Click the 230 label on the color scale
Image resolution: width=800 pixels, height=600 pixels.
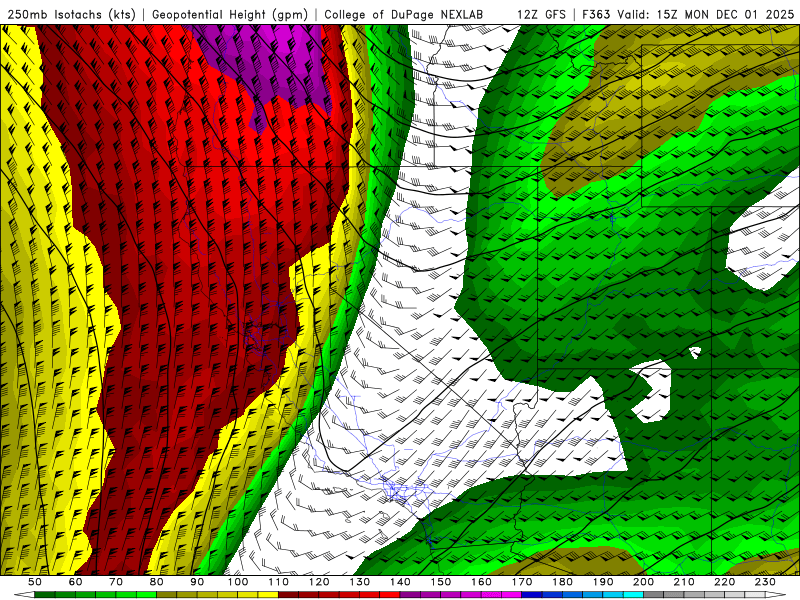point(765,582)
